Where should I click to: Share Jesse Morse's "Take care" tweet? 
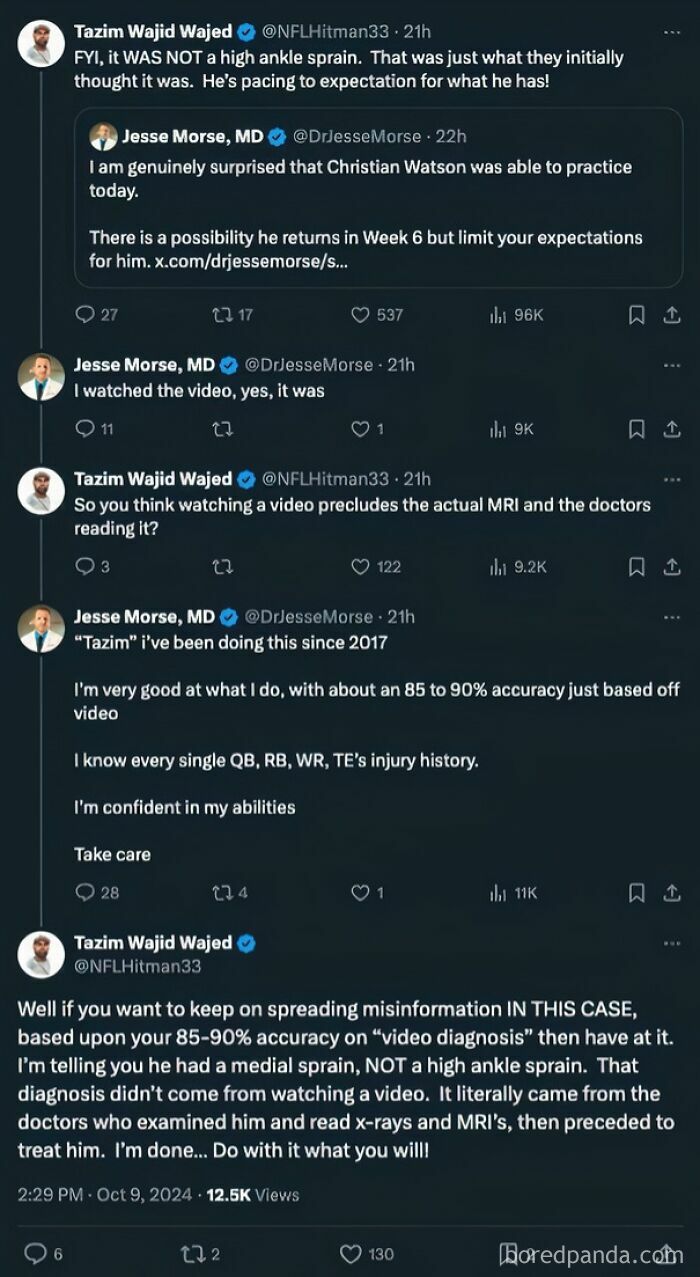pyautogui.click(x=671, y=893)
